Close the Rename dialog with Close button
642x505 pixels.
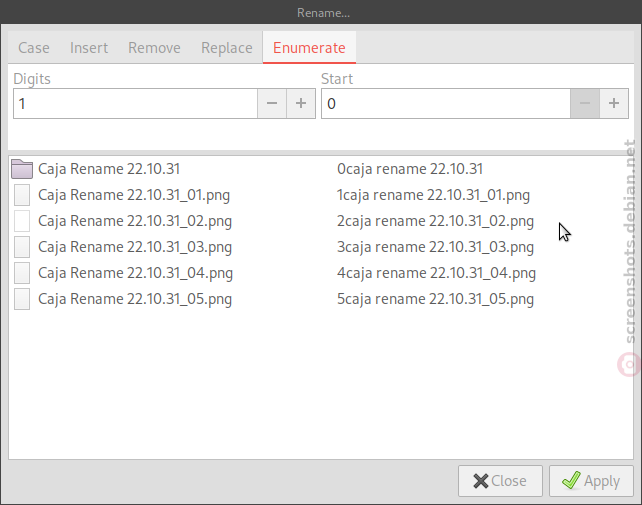(x=500, y=481)
